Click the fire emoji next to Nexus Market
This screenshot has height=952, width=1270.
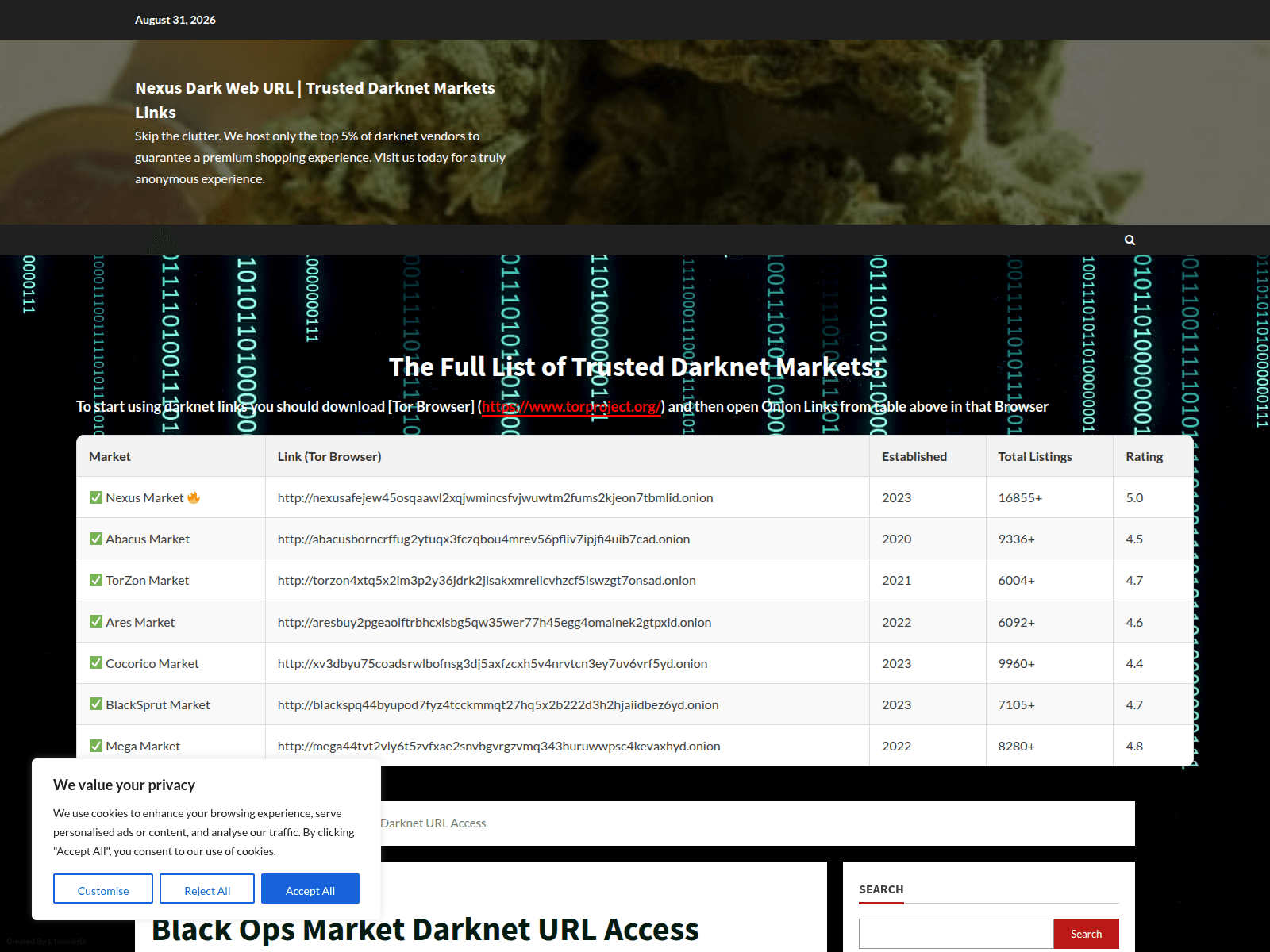(x=194, y=497)
